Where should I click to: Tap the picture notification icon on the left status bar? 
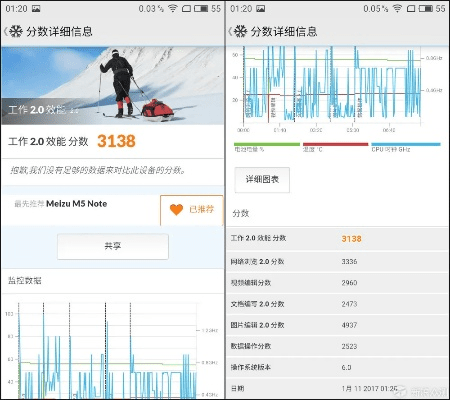[36, 9]
